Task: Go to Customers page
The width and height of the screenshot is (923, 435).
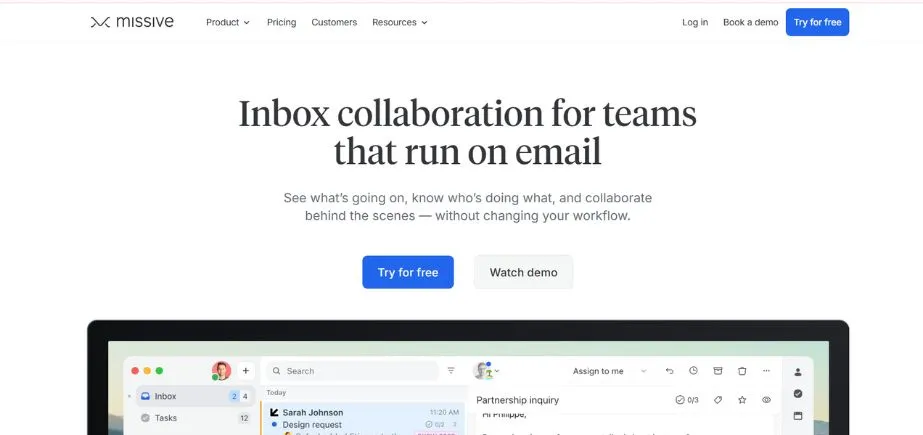Action: (x=334, y=22)
